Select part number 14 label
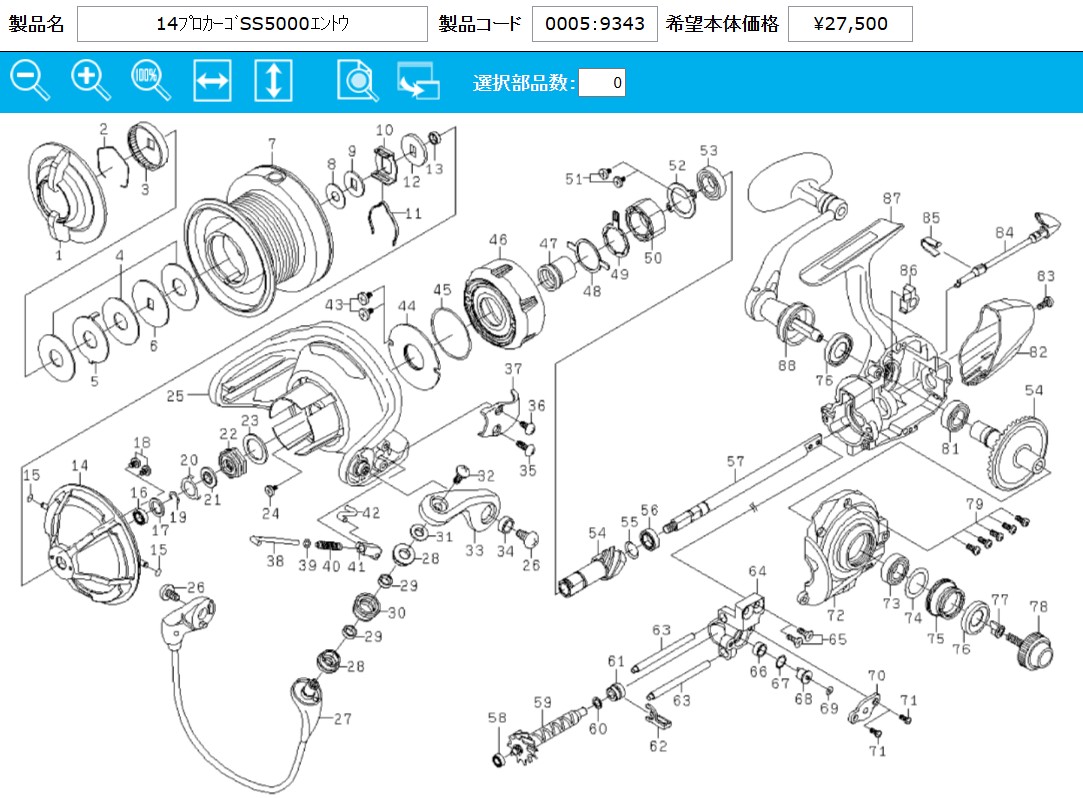 [79, 466]
